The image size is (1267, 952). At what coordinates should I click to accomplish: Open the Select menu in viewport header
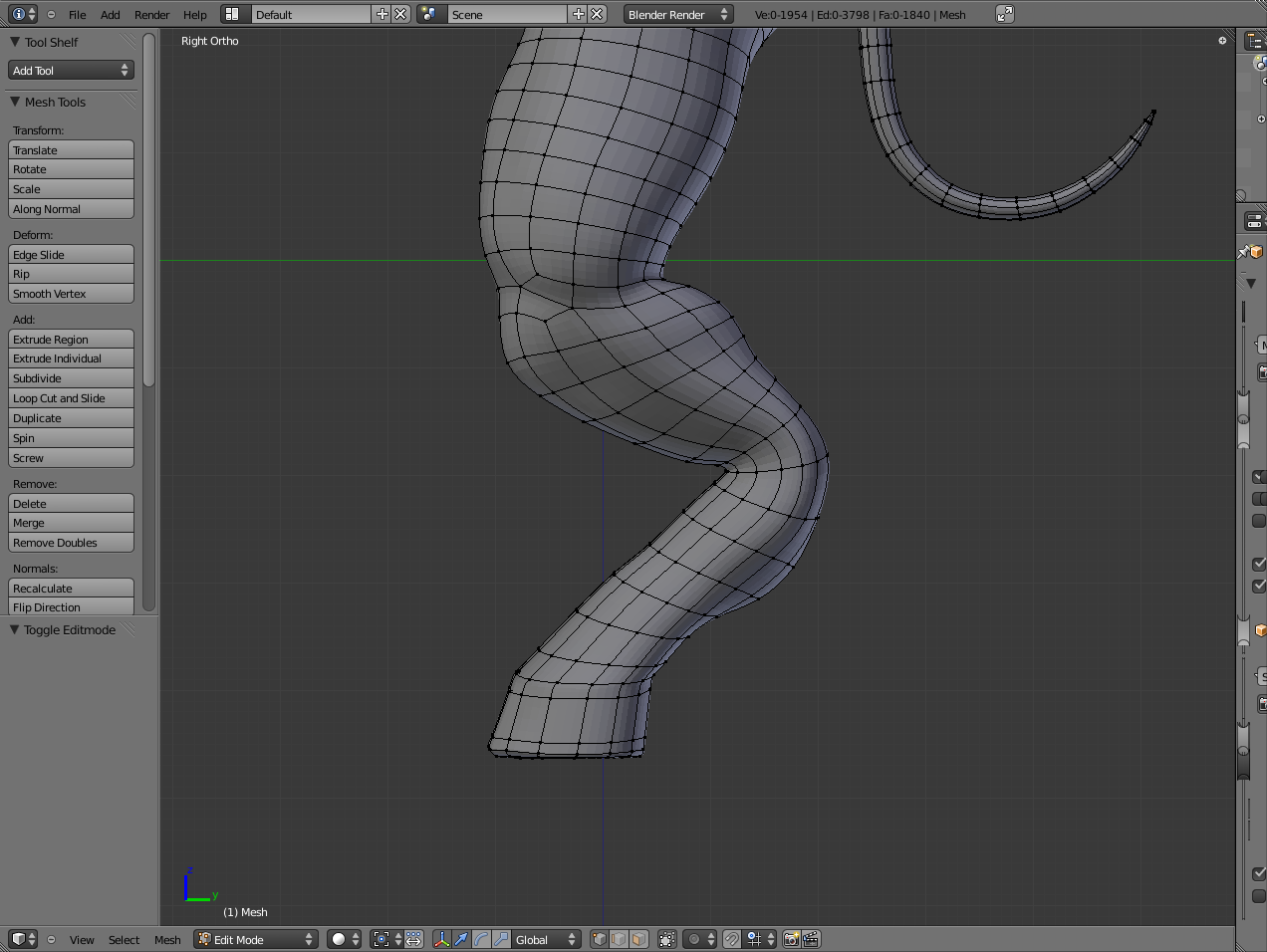click(124, 939)
